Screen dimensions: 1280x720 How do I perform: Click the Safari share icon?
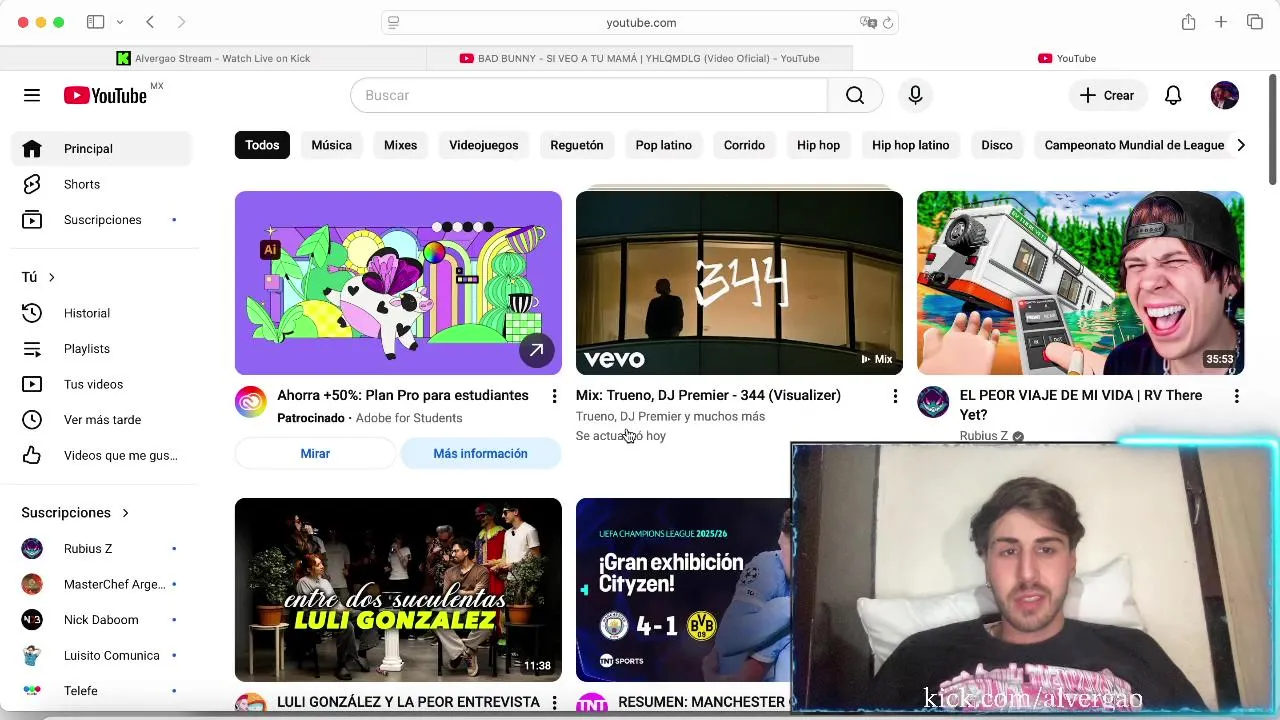(1188, 22)
